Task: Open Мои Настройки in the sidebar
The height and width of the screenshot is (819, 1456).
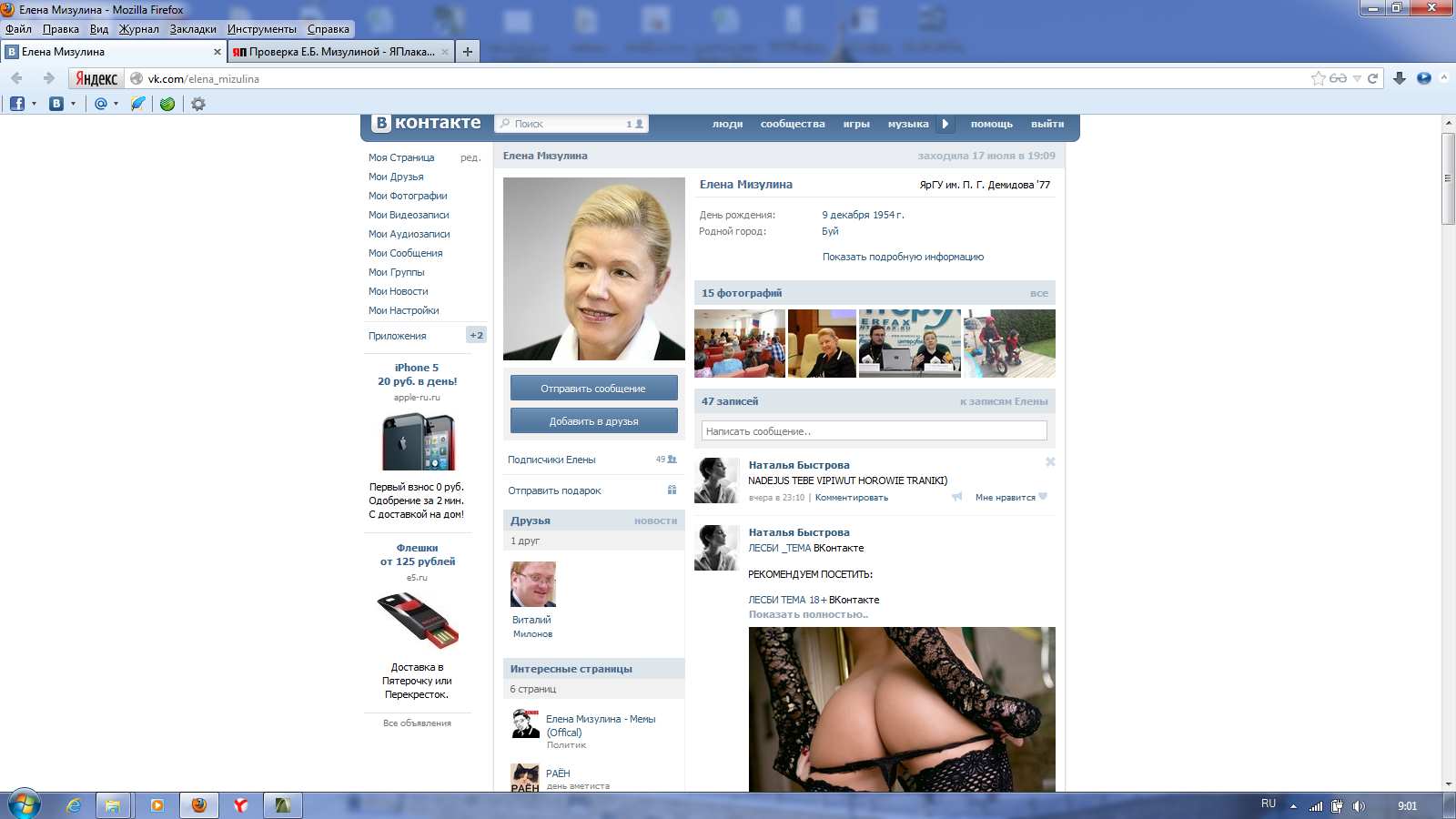Action: pyautogui.click(x=404, y=310)
